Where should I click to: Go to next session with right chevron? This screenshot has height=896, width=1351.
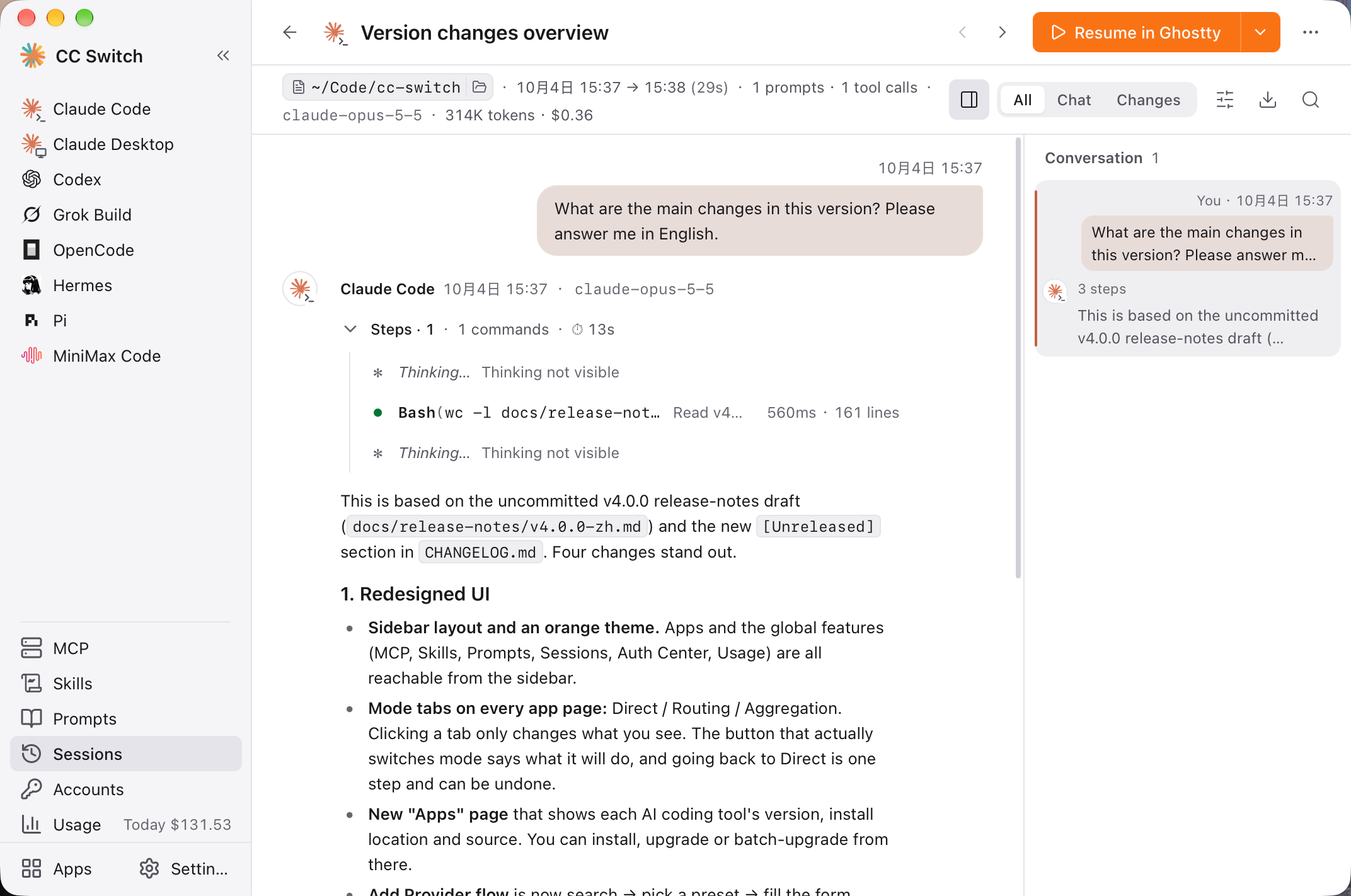pos(1003,32)
